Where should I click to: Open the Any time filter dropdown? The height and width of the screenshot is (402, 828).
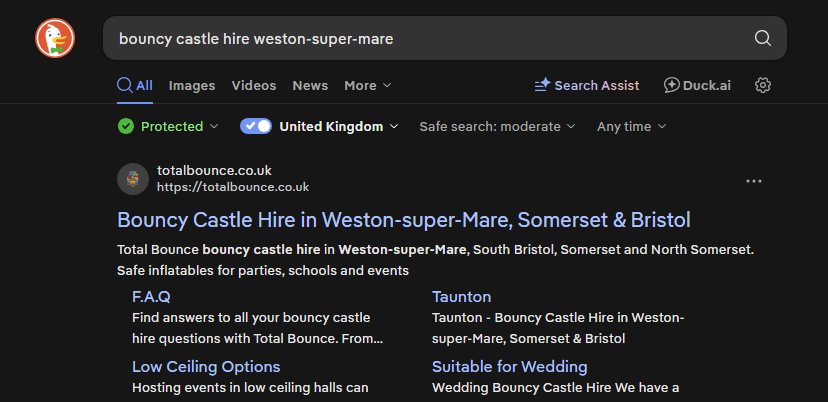[632, 126]
